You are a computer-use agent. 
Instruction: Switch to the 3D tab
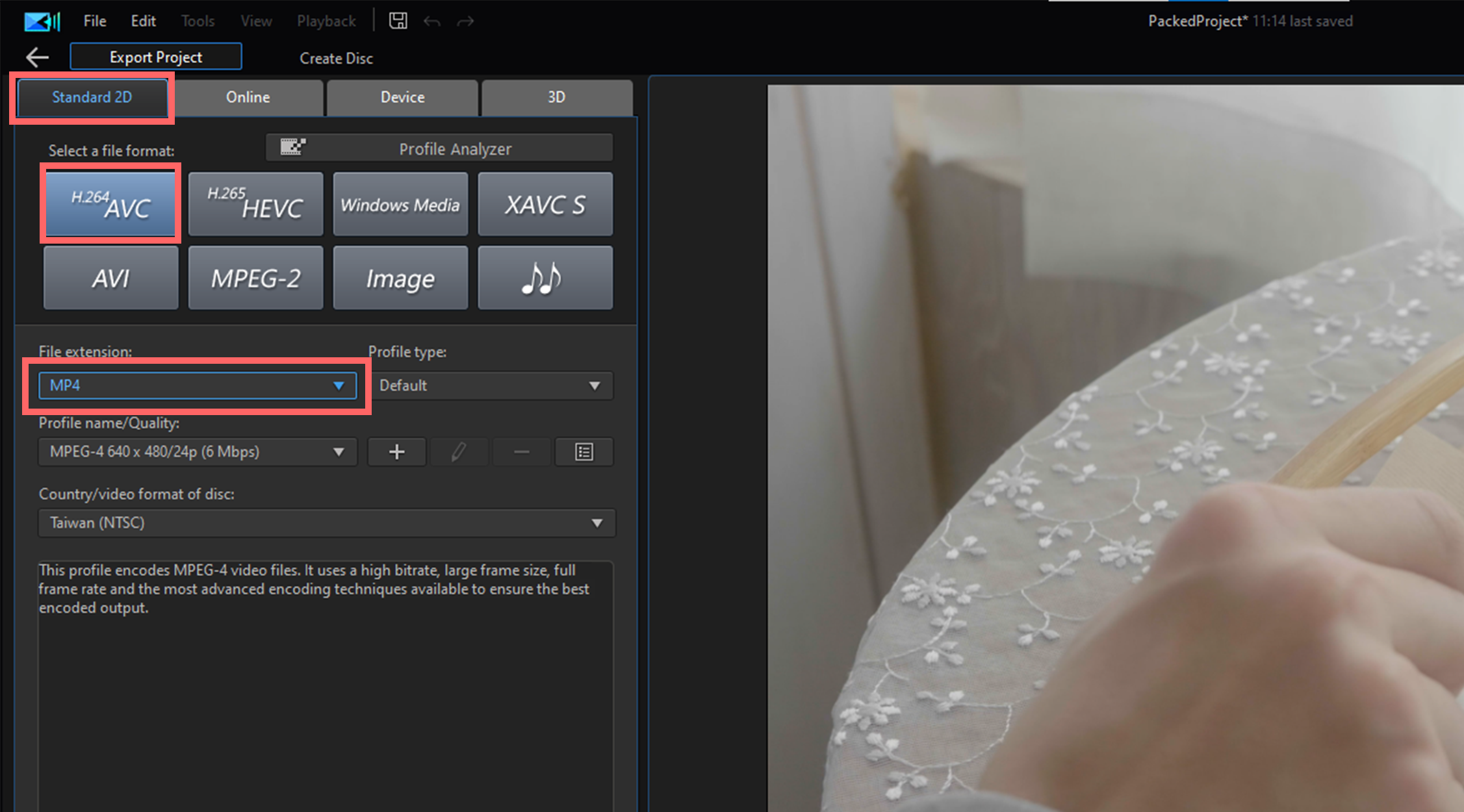click(556, 97)
